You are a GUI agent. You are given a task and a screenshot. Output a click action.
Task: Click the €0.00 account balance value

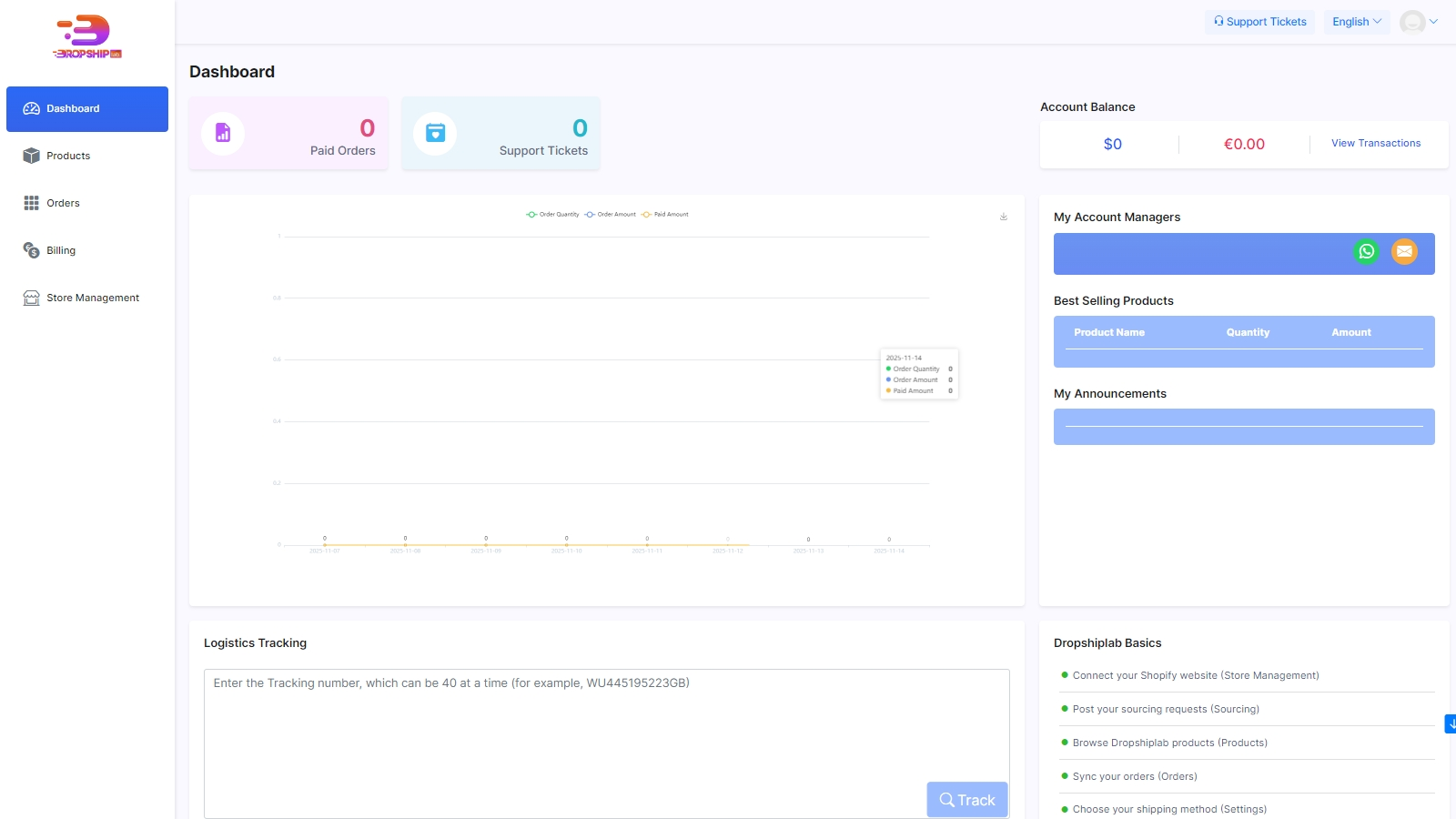1244,144
